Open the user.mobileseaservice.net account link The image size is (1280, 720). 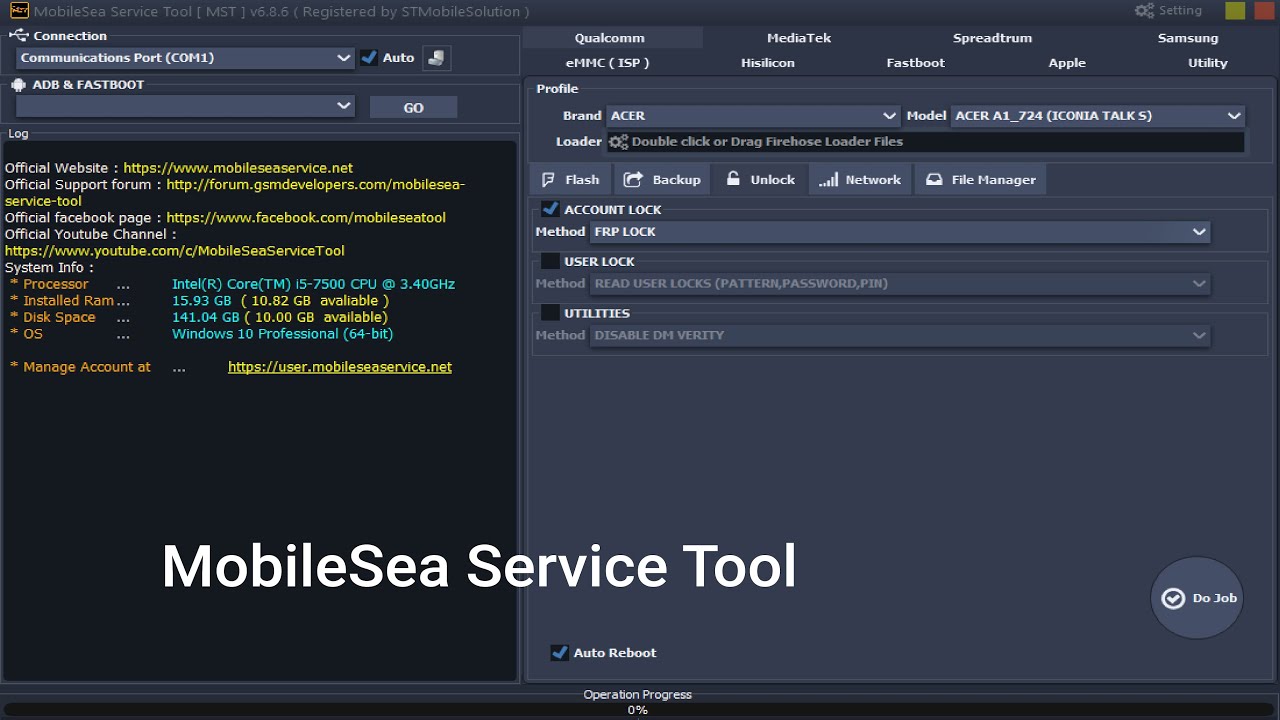tap(340, 367)
